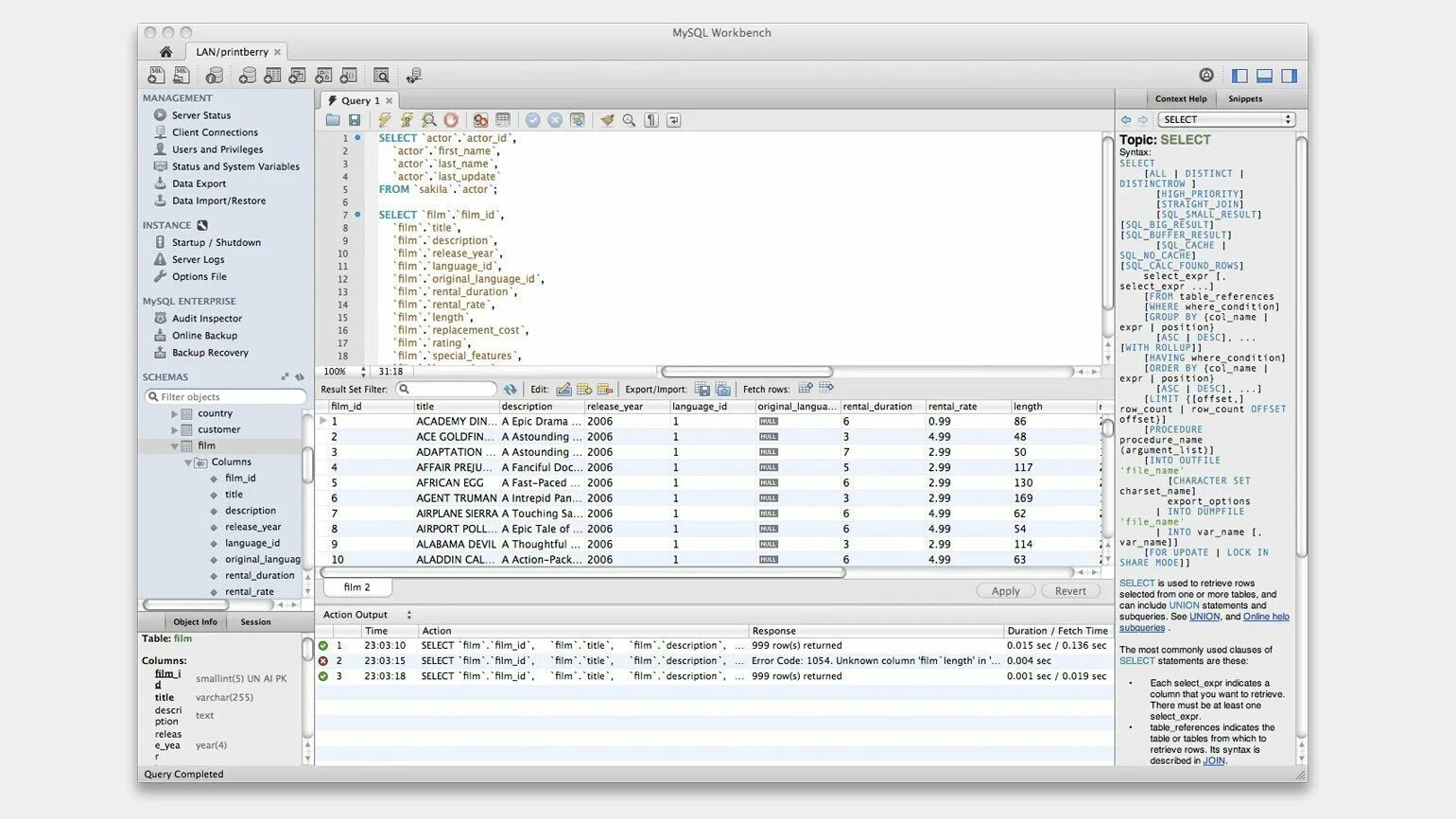Open the new SQL tab icon in main toolbar
Viewport: 1456px width, 819px height.
156,76
